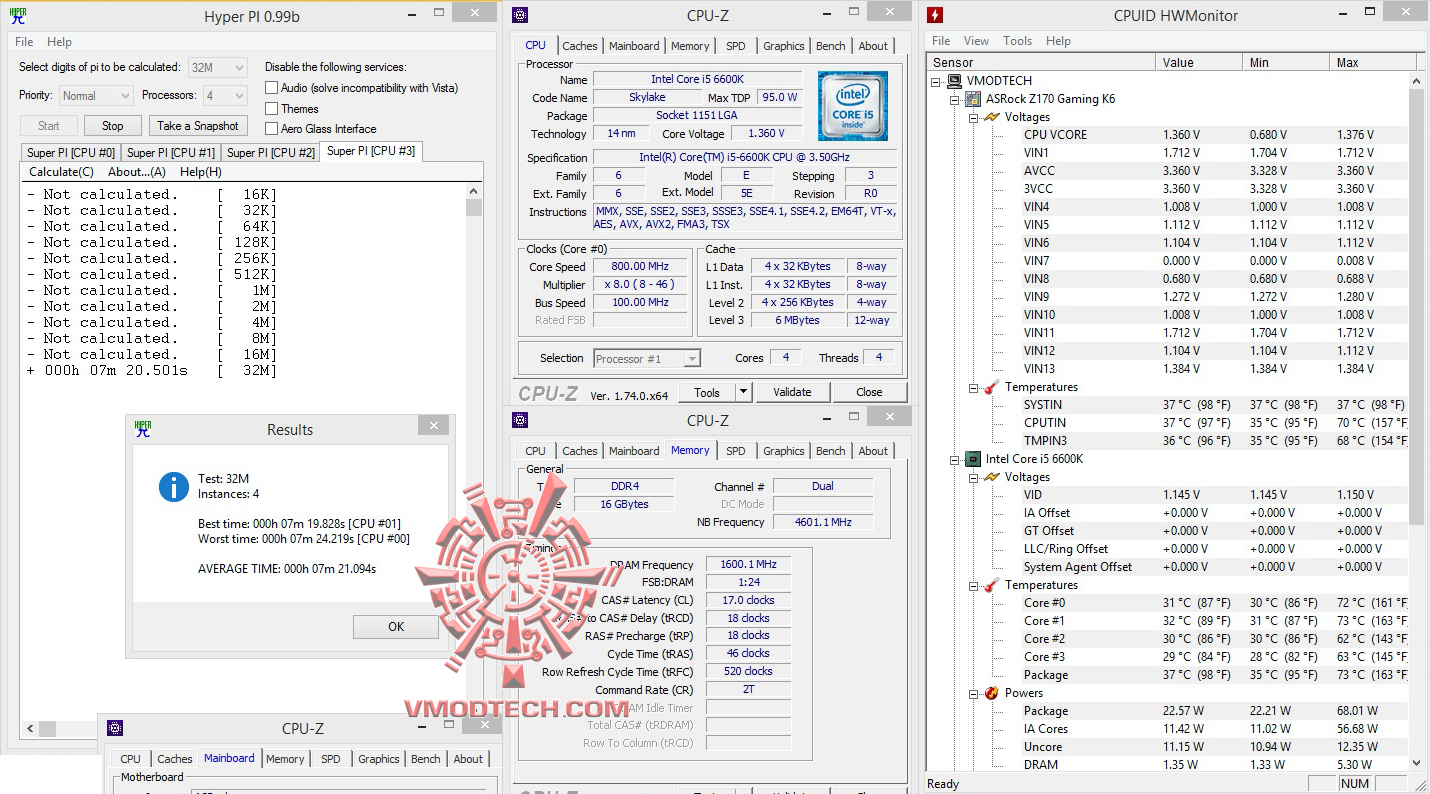Screen dimensions: 1430x794
Task: Click the Validate button in CPU-Z
Action: coord(792,392)
